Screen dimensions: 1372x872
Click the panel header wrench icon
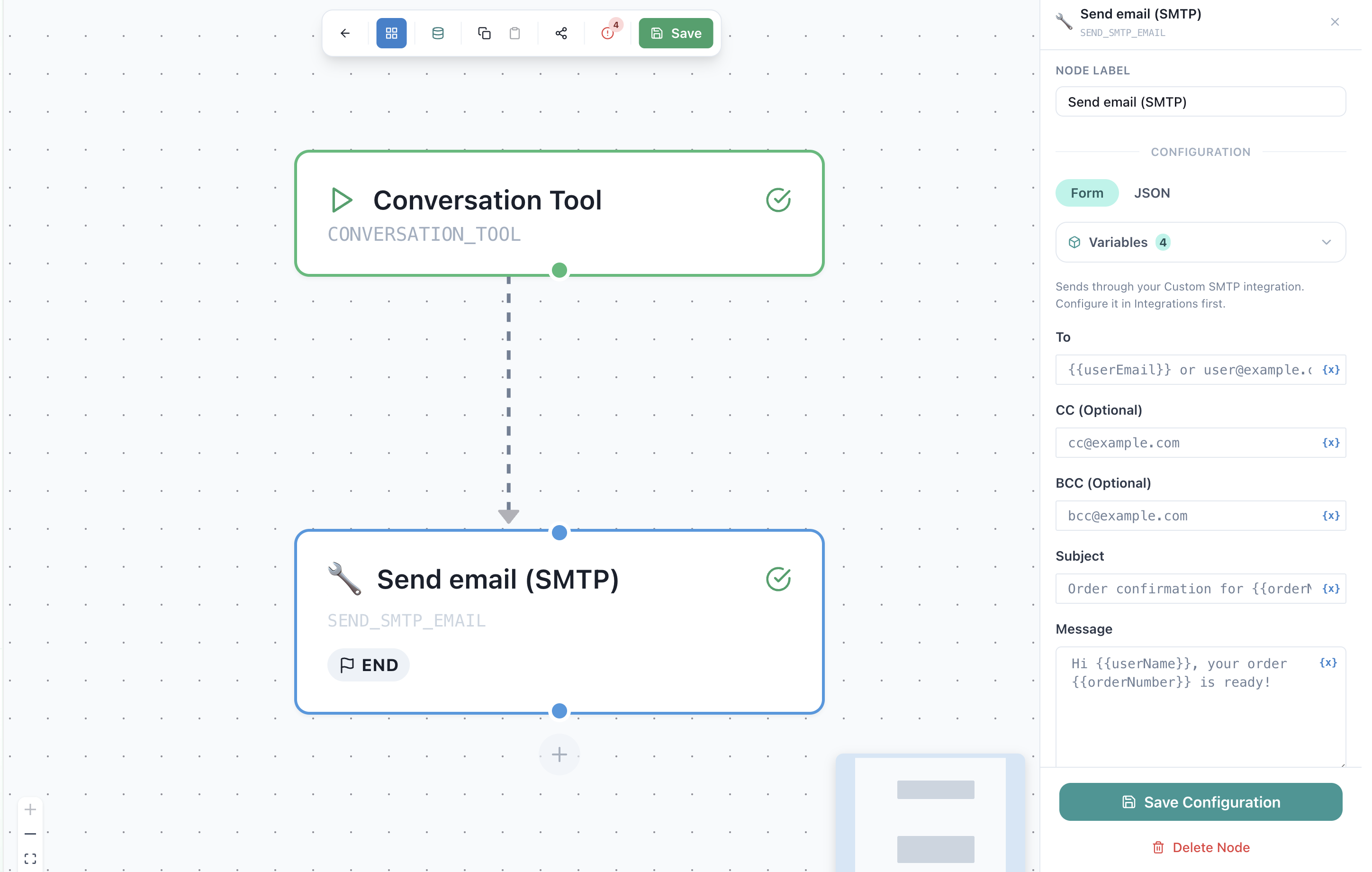point(1064,22)
